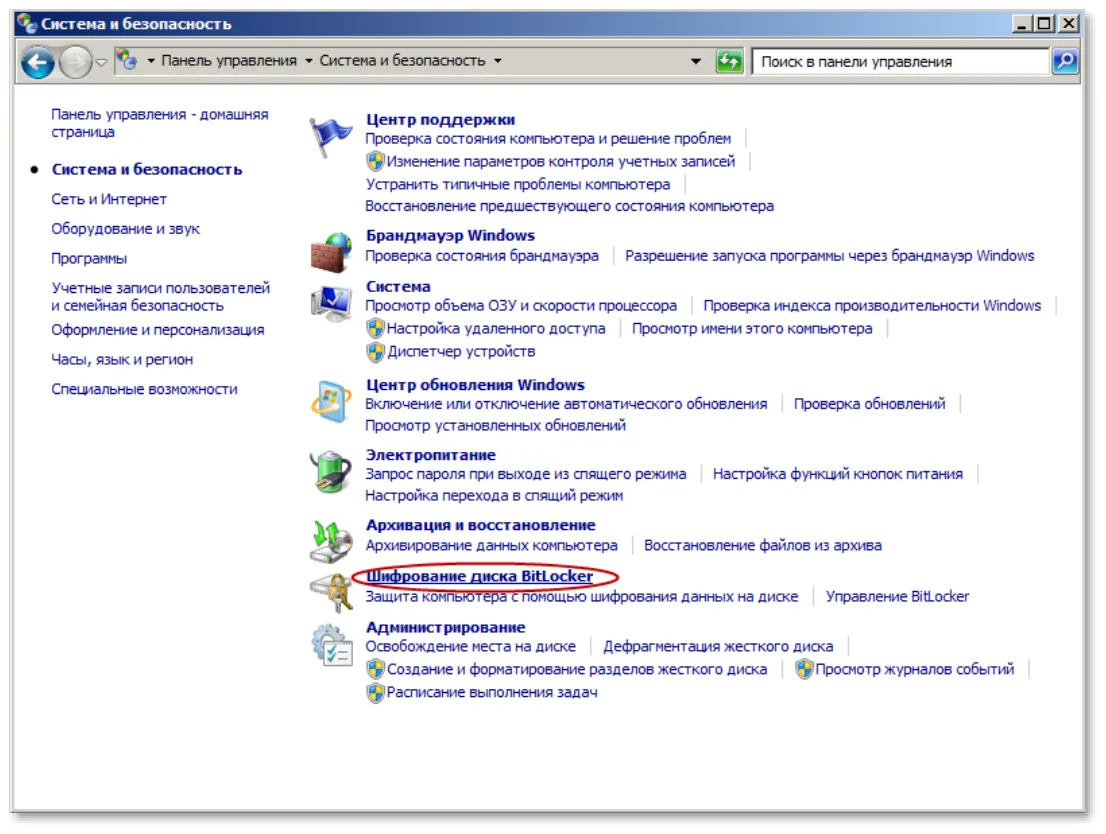
Task: Click the search magnifier button
Action: click(x=1064, y=61)
